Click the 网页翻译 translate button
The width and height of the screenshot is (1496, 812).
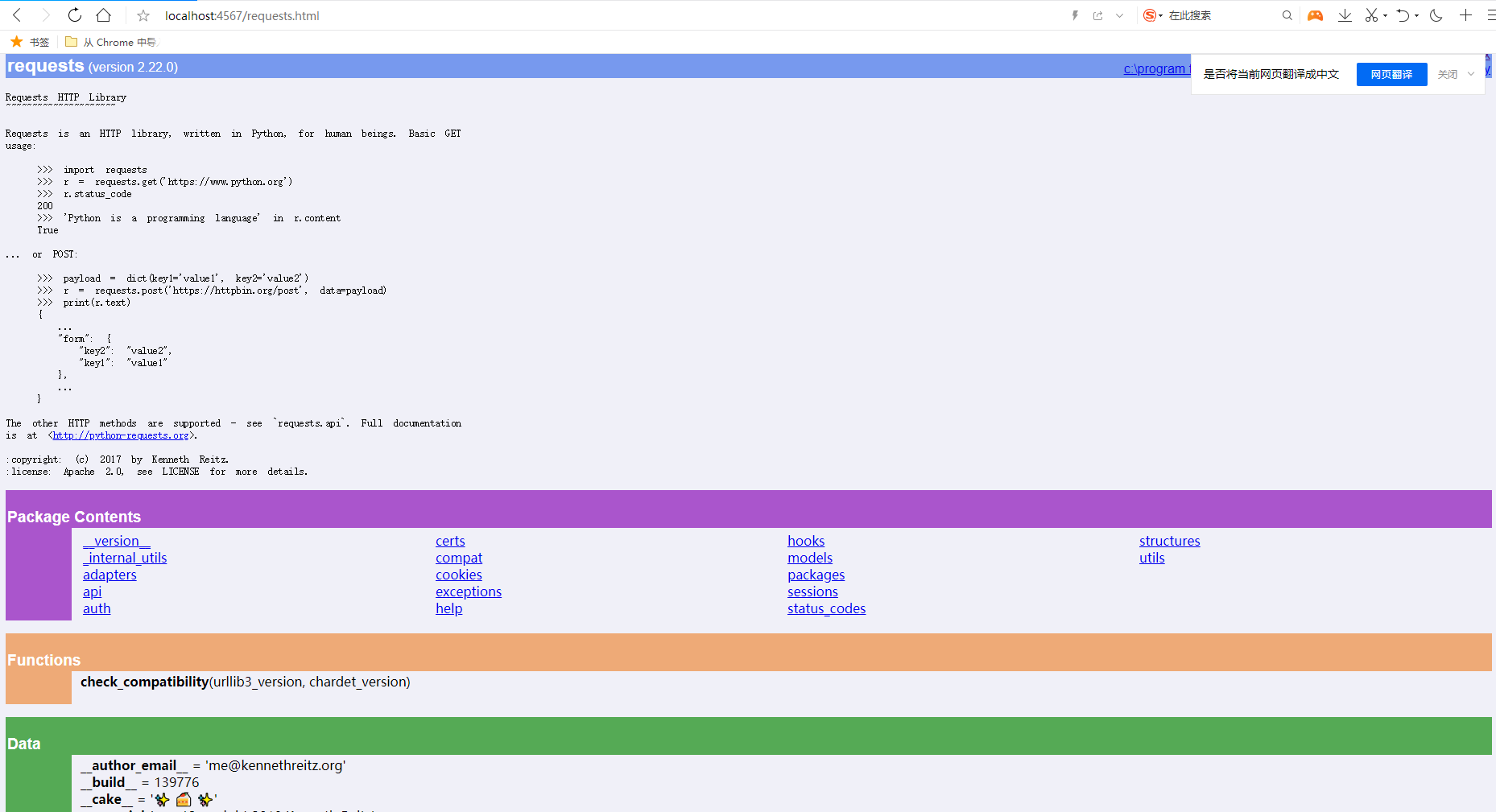coord(1391,74)
